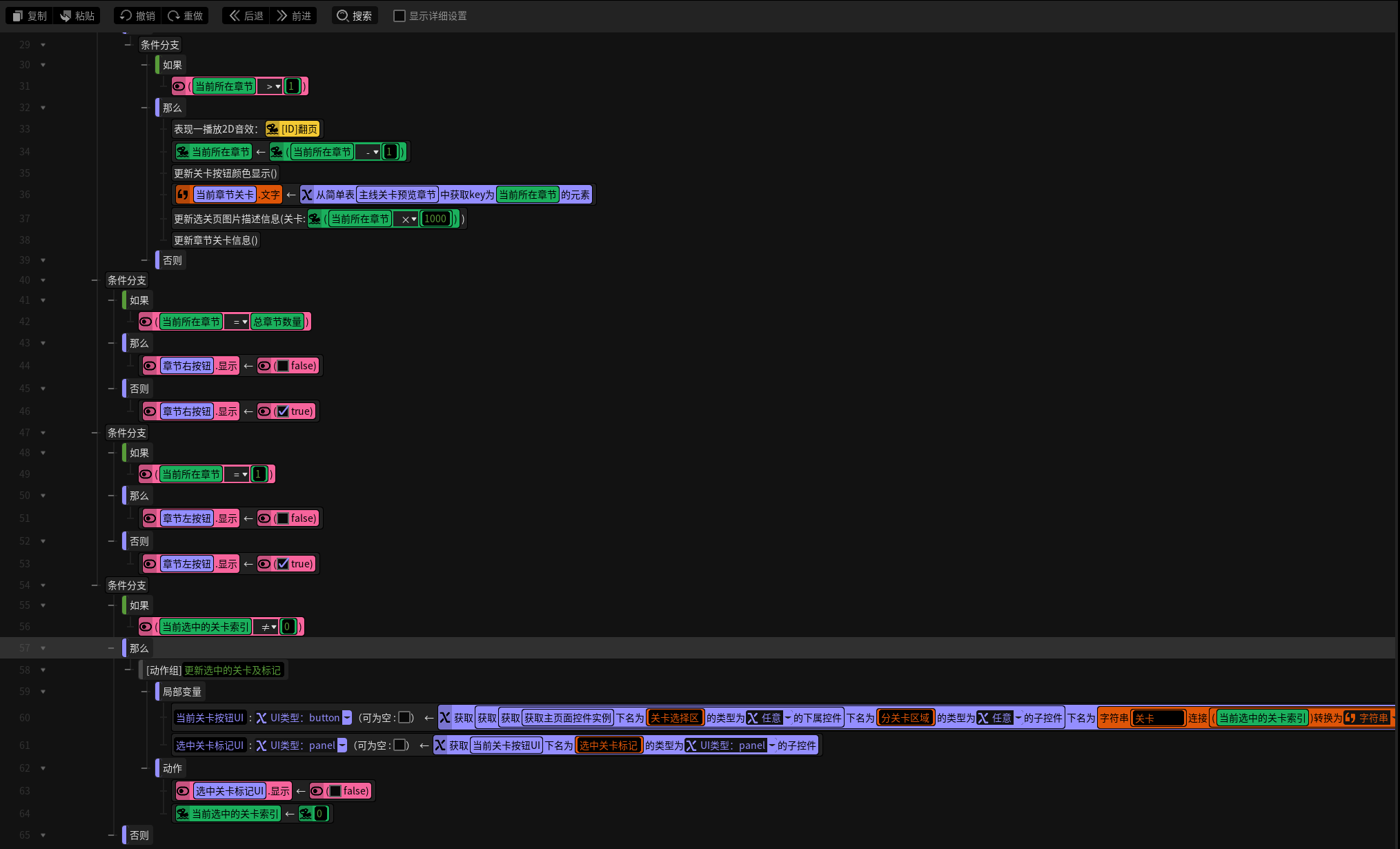
Task: Edit the 1000 multiplier value field
Action: coord(435,219)
